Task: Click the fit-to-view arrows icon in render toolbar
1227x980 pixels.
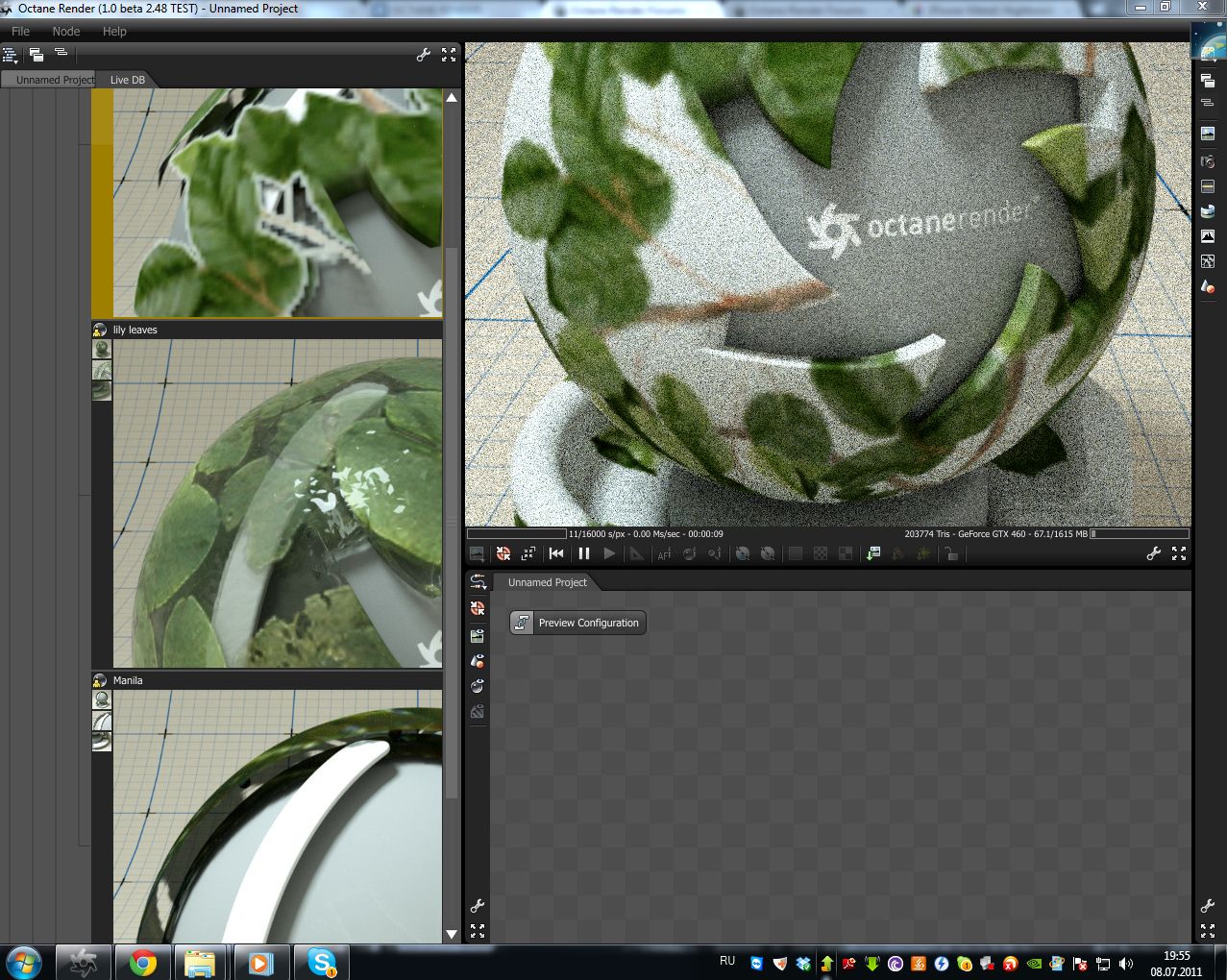Action: 528,553
